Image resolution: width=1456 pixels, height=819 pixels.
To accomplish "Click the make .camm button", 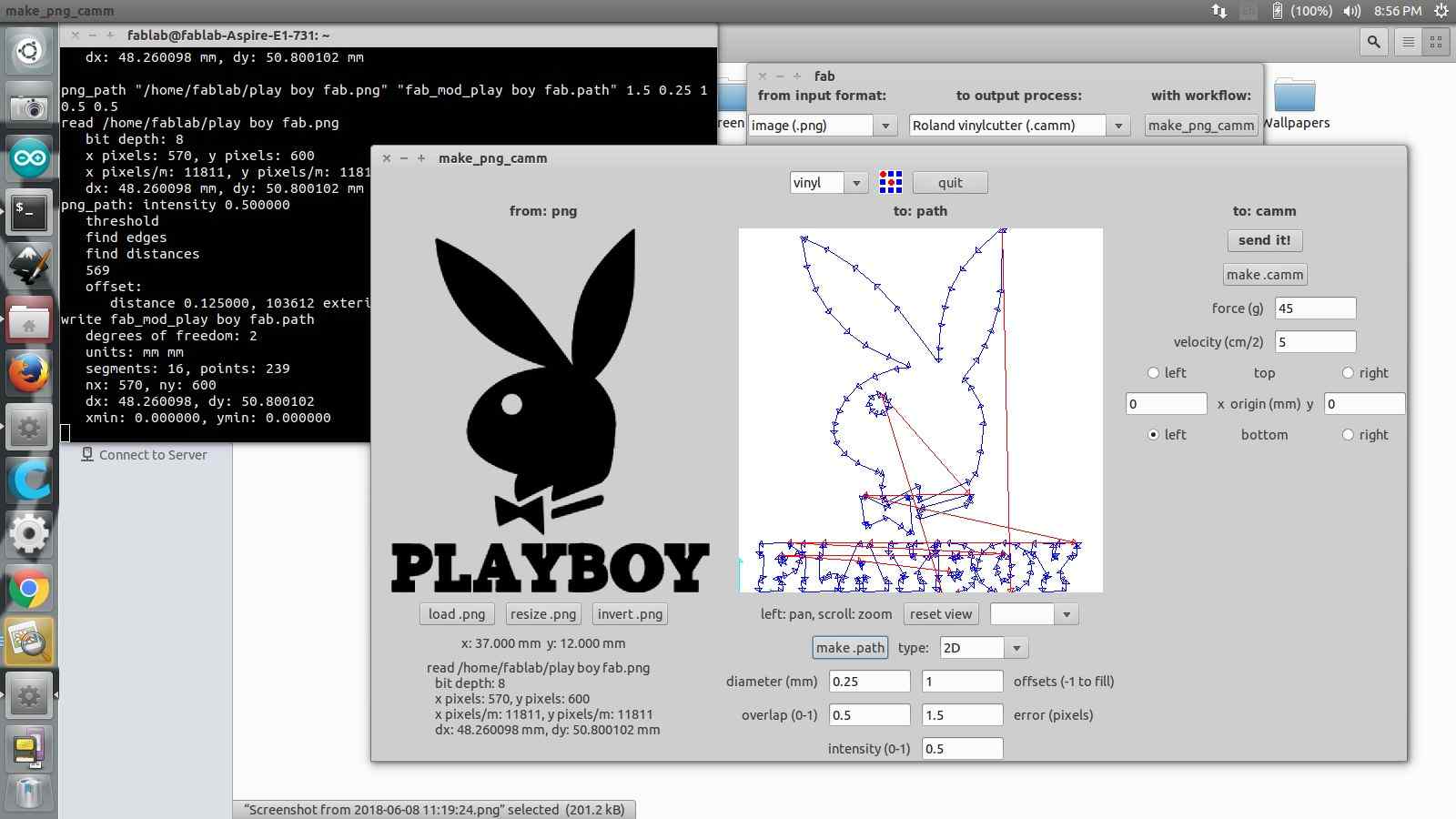I will tap(1265, 275).
